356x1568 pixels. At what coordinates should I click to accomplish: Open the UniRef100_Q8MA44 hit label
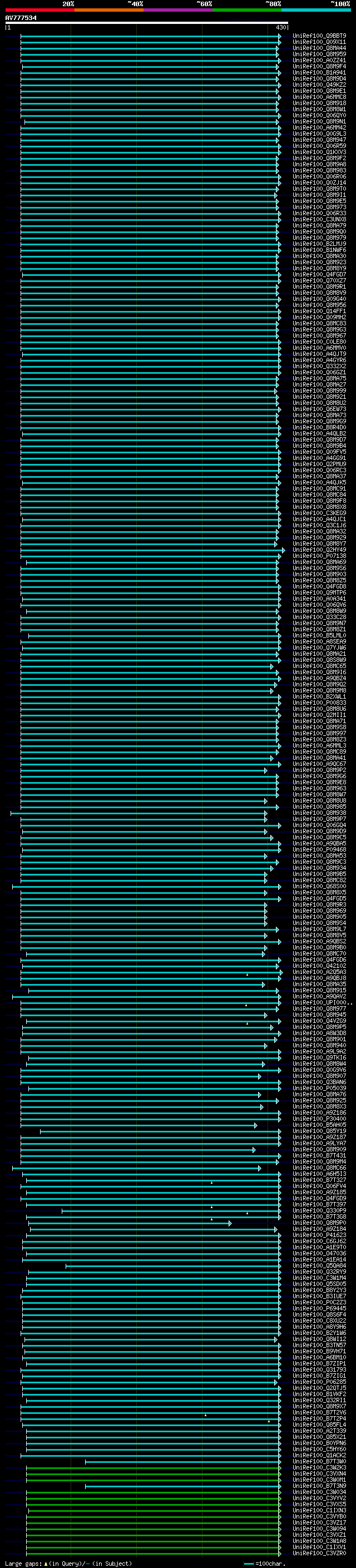click(319, 48)
